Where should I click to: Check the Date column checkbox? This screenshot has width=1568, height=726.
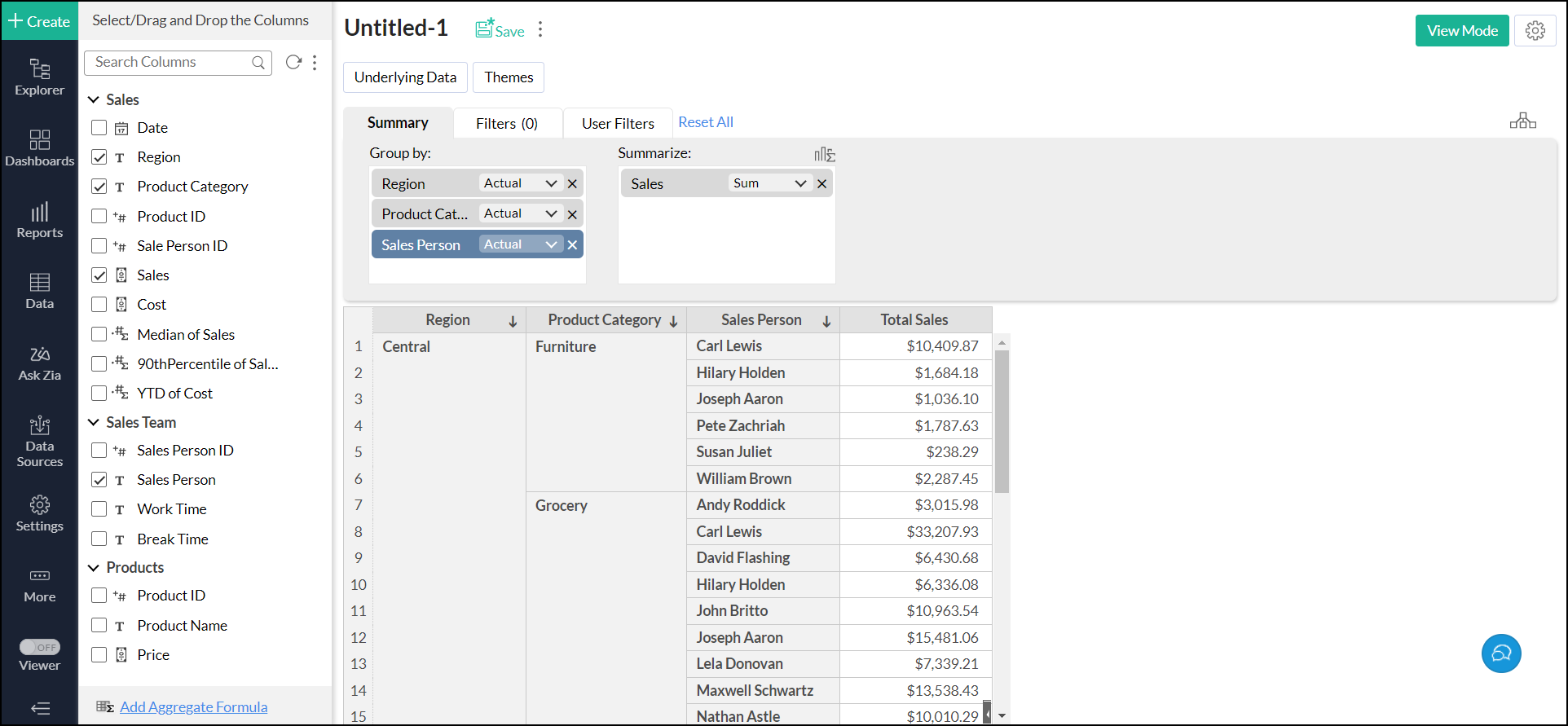[x=99, y=128]
